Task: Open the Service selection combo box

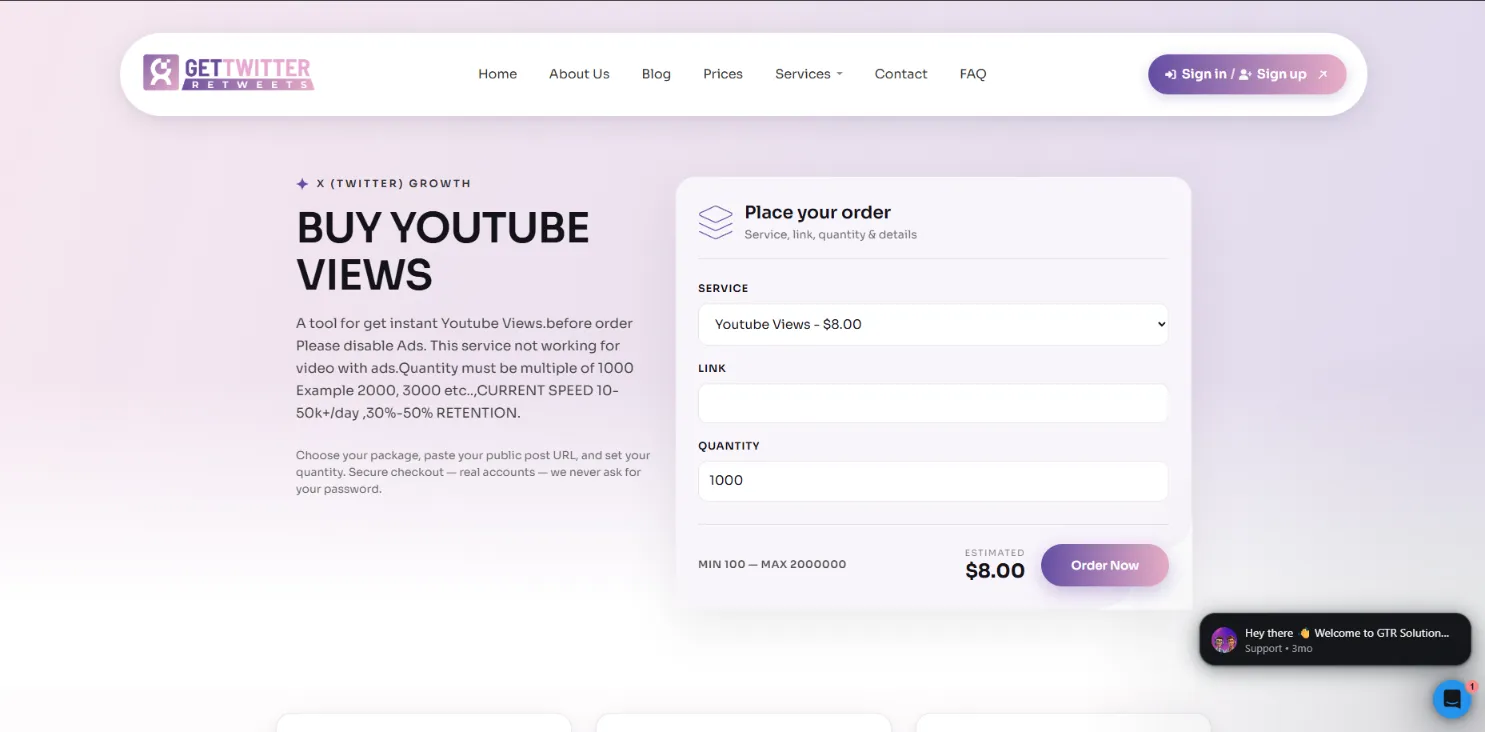Action: pos(932,324)
